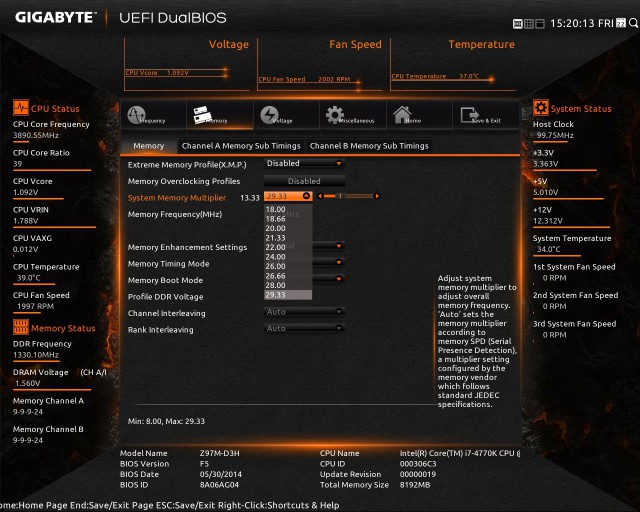The height and width of the screenshot is (512, 640).
Task: Open the Rank Interleaving Auto dropdown
Action: tap(304, 328)
